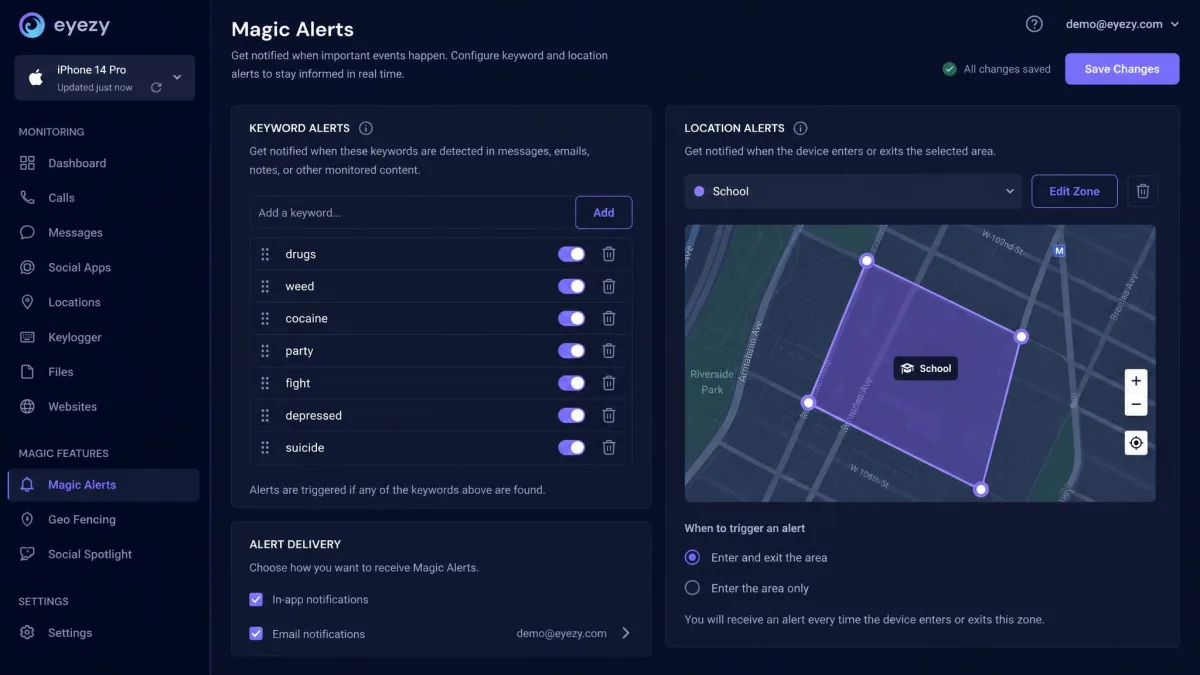Delete the "fight" keyword
This screenshot has height=675, width=1200.
pos(608,383)
